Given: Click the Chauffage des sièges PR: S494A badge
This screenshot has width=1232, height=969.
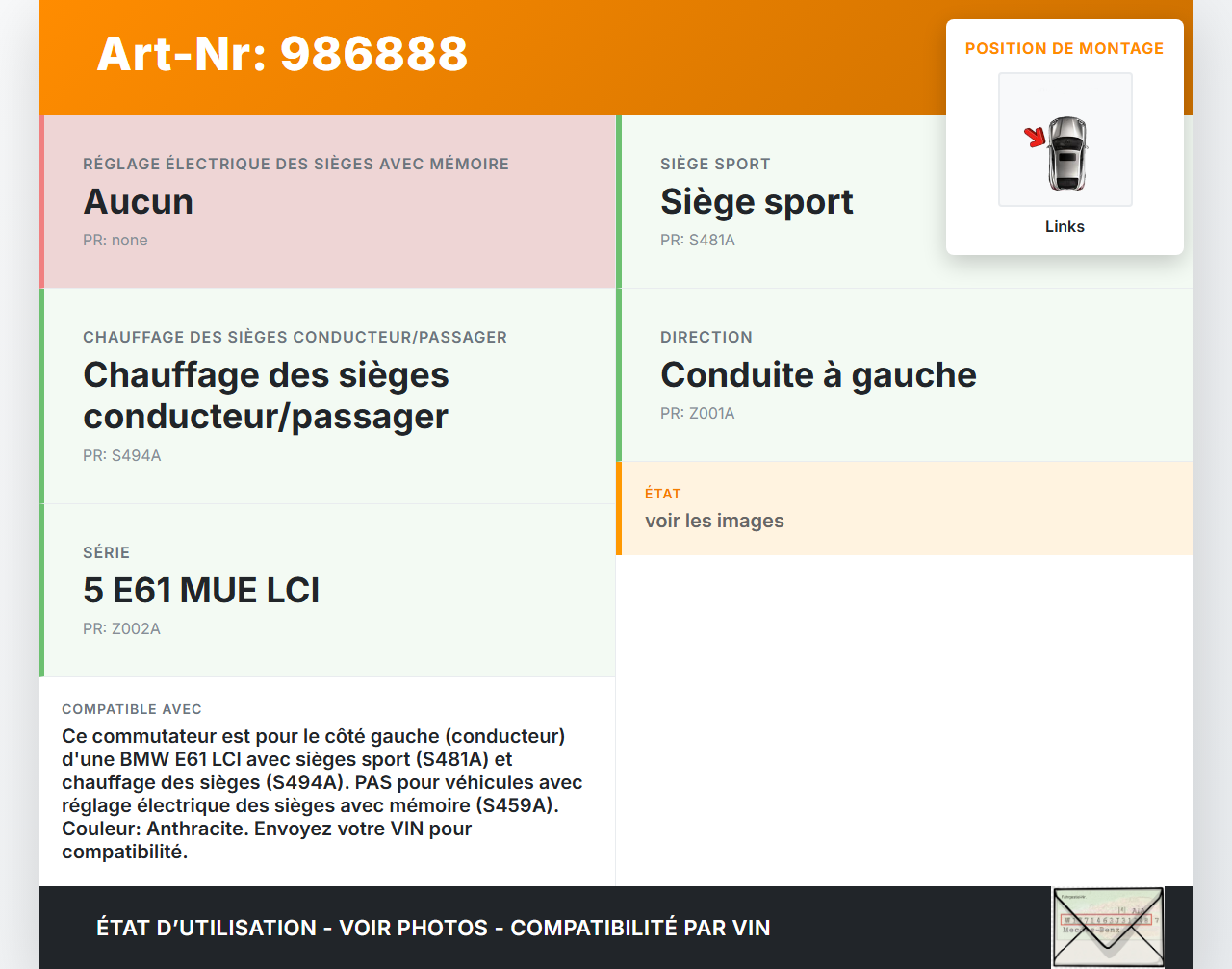Looking at the screenshot, I should 122,455.
